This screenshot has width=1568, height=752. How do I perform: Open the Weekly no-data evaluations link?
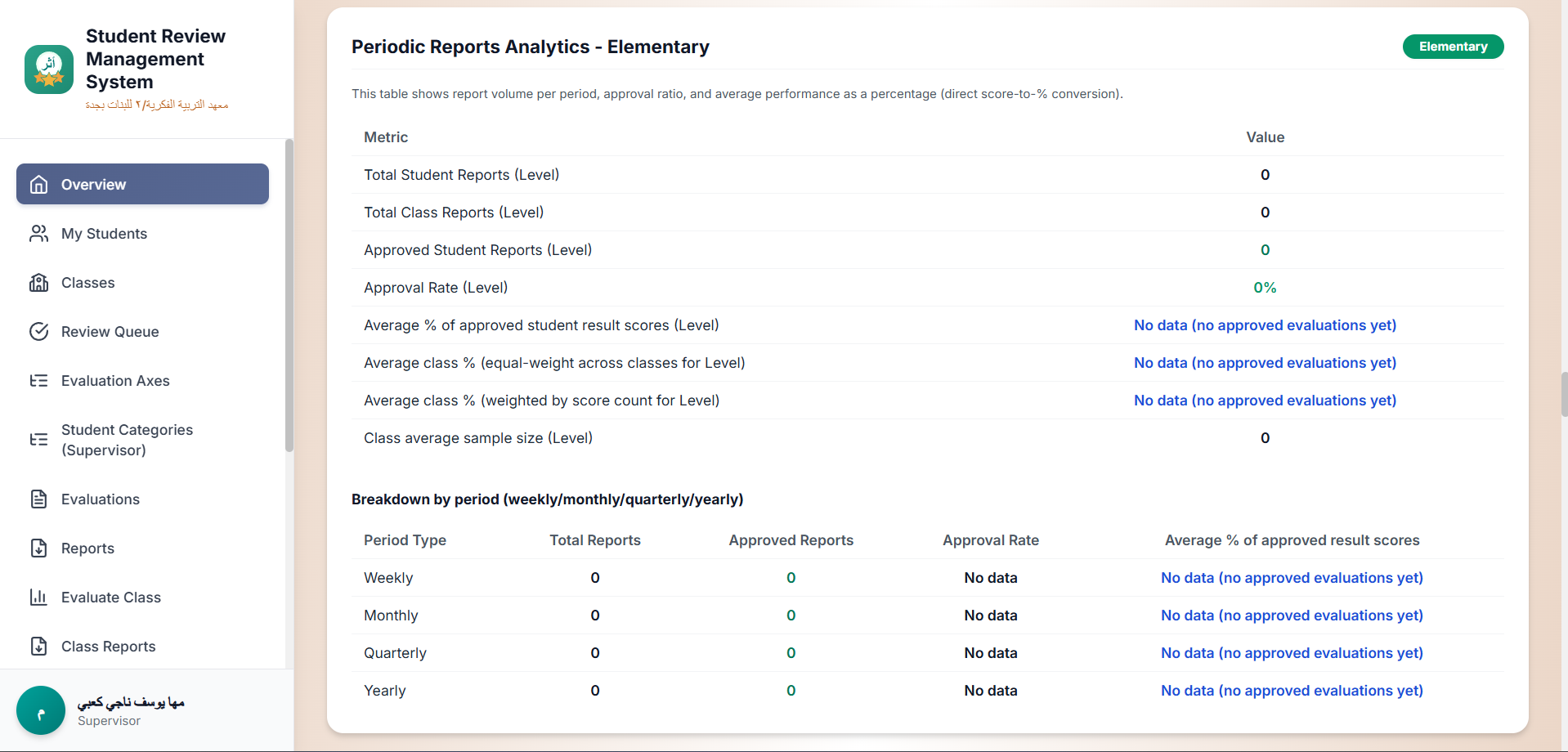pos(1292,577)
